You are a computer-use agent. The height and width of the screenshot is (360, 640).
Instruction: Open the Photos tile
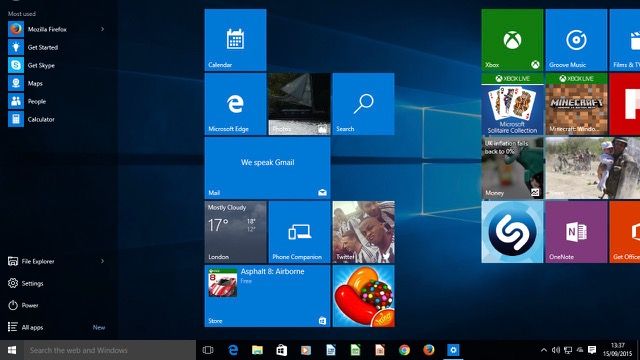click(299, 104)
